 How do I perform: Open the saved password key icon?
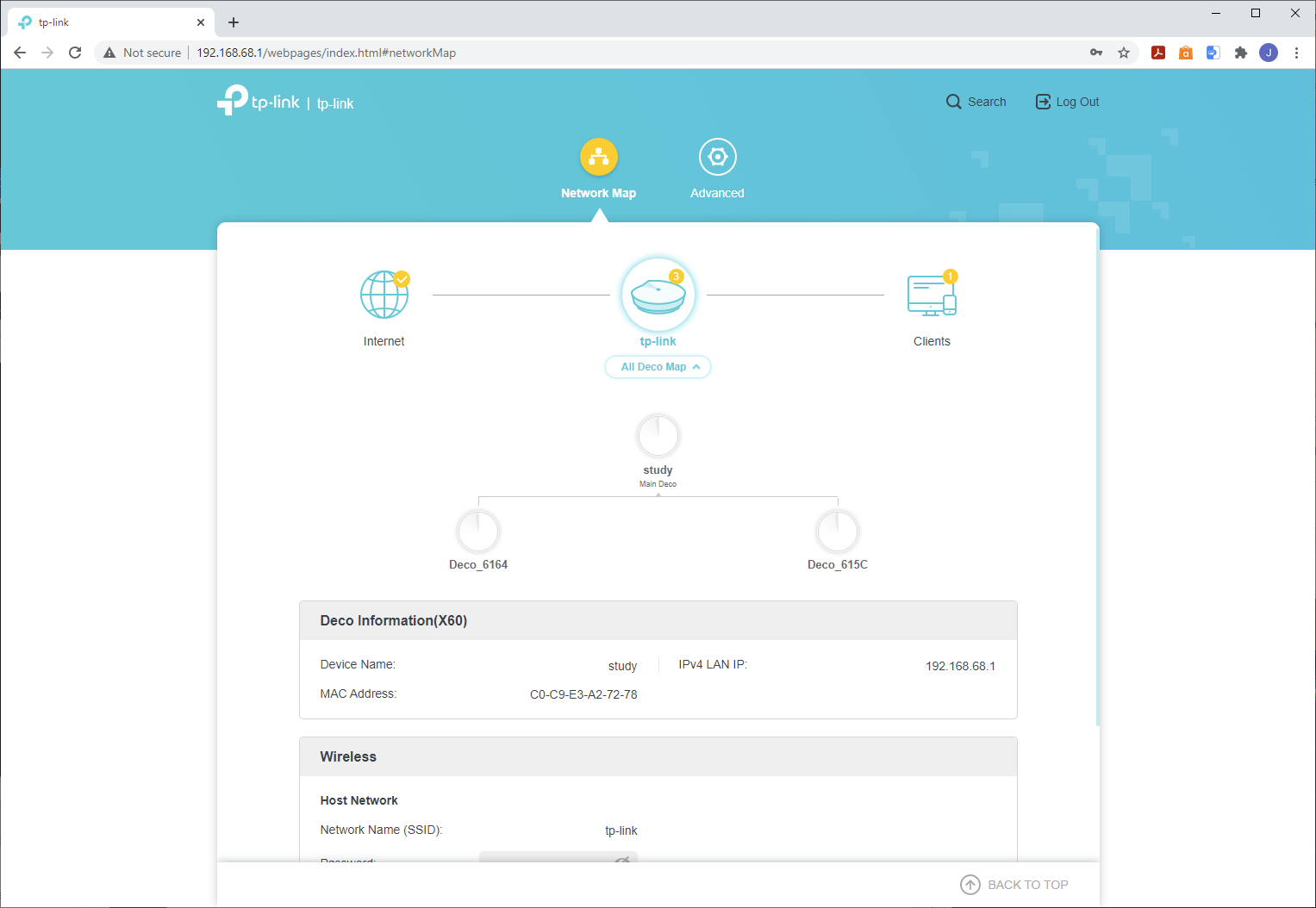pos(1096,53)
